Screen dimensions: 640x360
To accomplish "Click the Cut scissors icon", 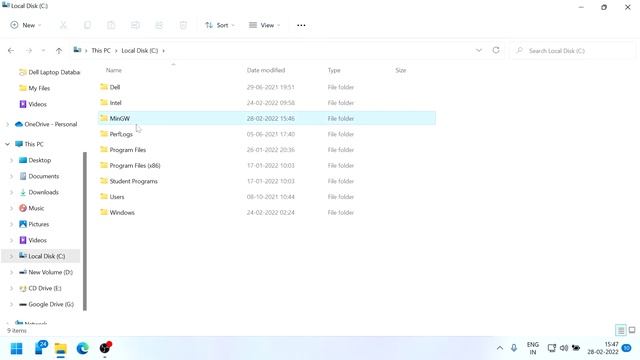I will (63, 25).
